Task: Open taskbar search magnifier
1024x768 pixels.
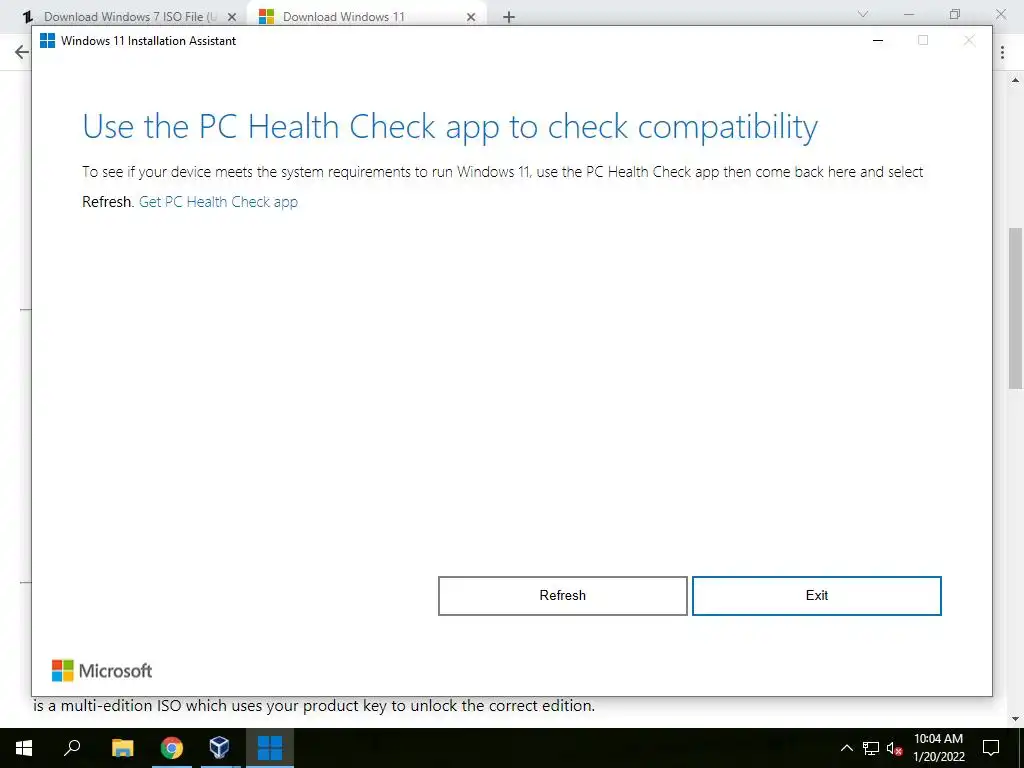Action: click(x=72, y=748)
